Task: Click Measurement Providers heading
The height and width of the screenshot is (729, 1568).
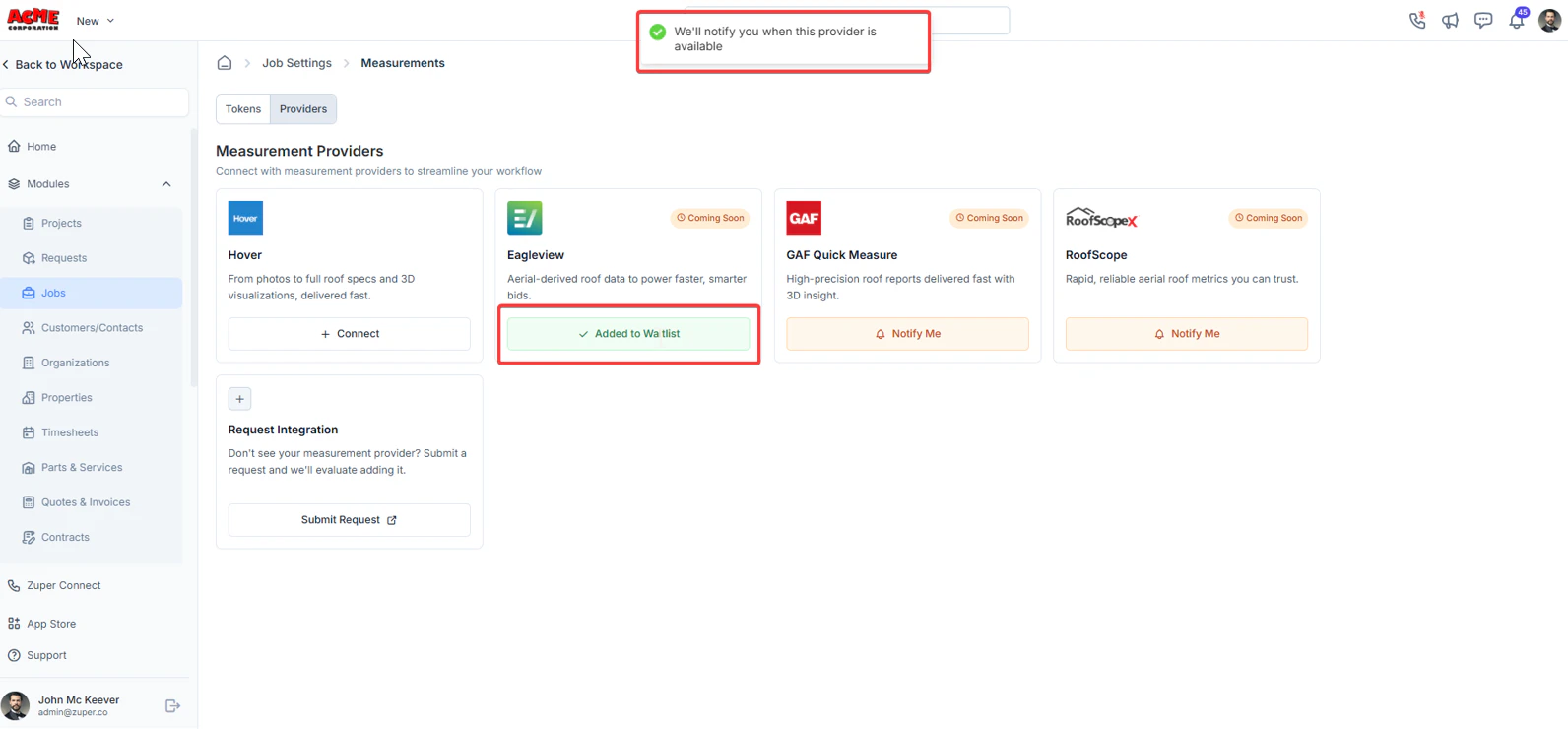Action: pyautogui.click(x=299, y=151)
